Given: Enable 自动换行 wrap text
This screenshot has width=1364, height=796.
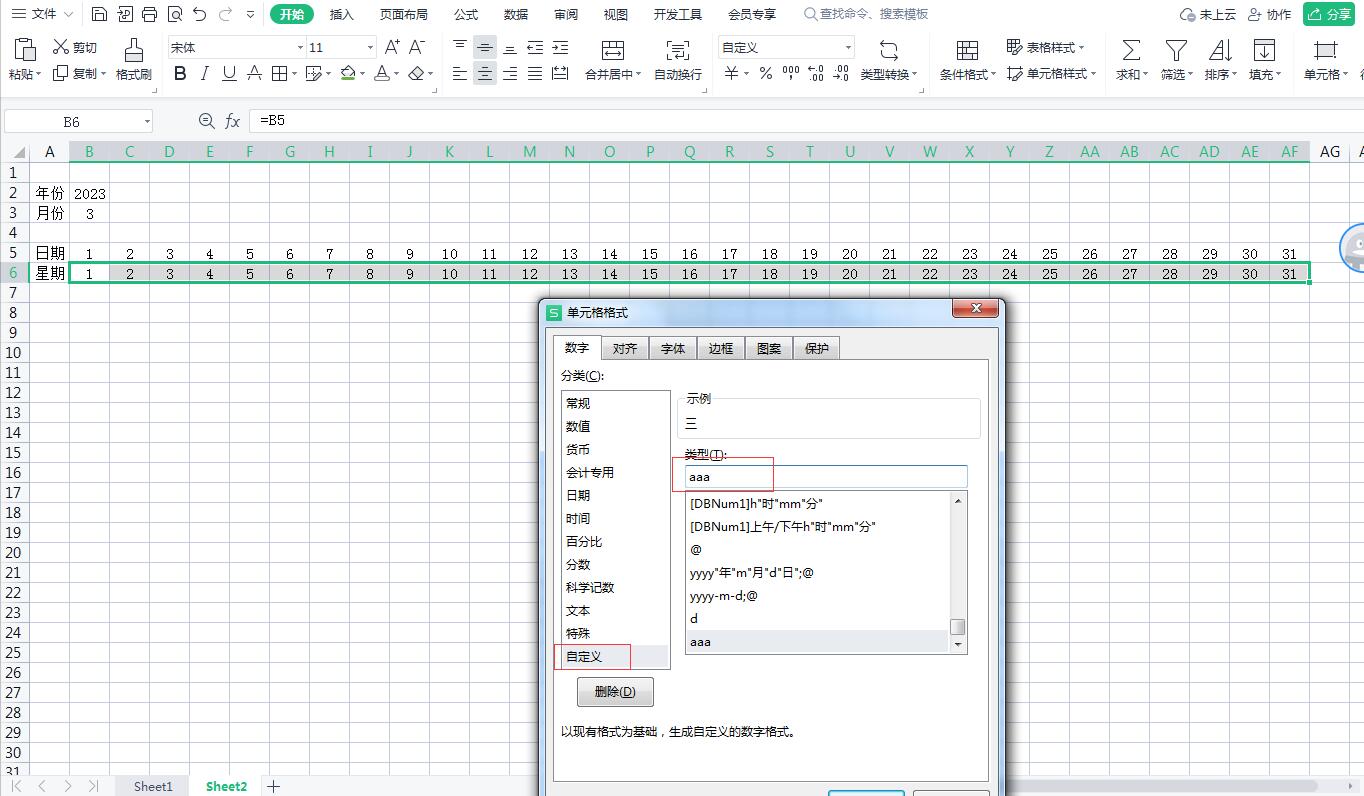Looking at the screenshot, I should coord(677,60).
